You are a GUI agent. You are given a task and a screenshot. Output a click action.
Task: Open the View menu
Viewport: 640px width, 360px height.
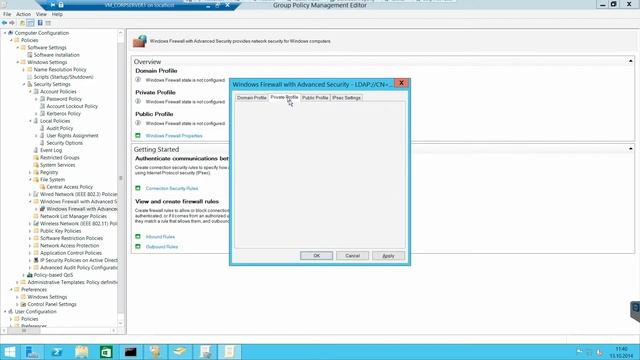tap(41, 14)
